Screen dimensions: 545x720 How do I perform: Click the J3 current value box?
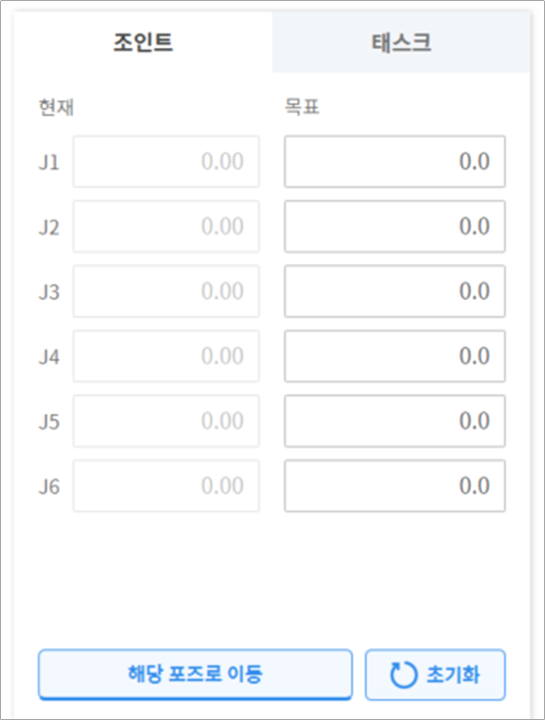(x=166, y=291)
